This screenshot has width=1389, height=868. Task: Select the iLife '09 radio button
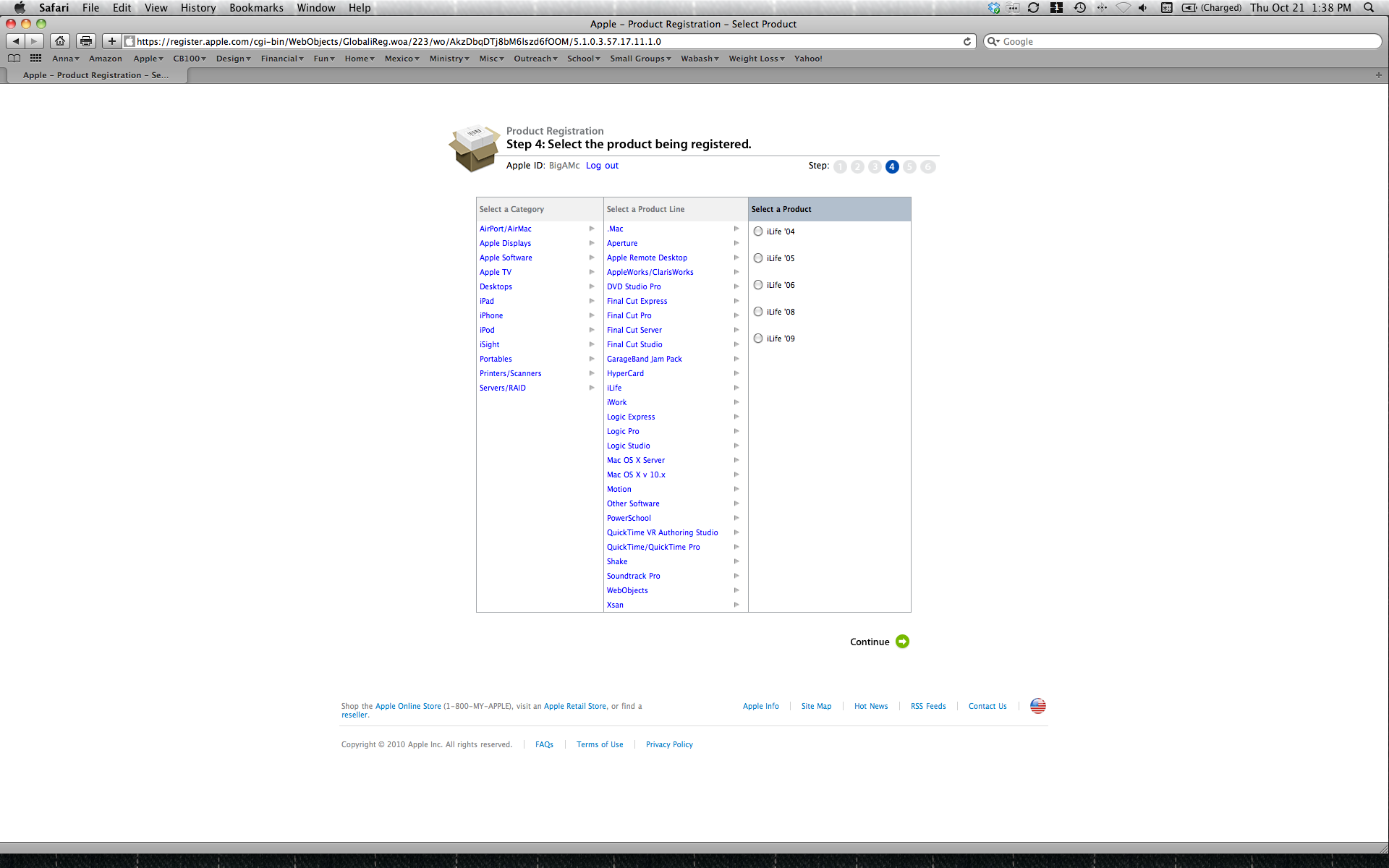758,339
